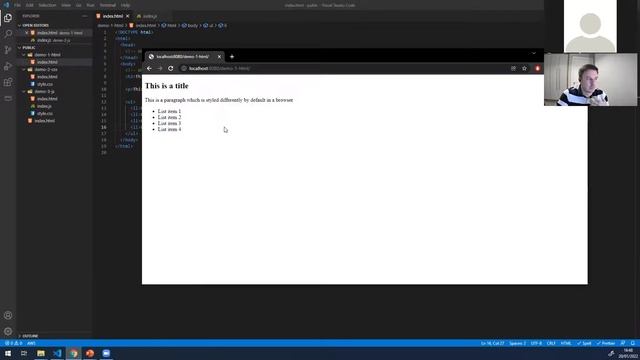
Task: Open the Search view in activity bar
Action: point(8,34)
